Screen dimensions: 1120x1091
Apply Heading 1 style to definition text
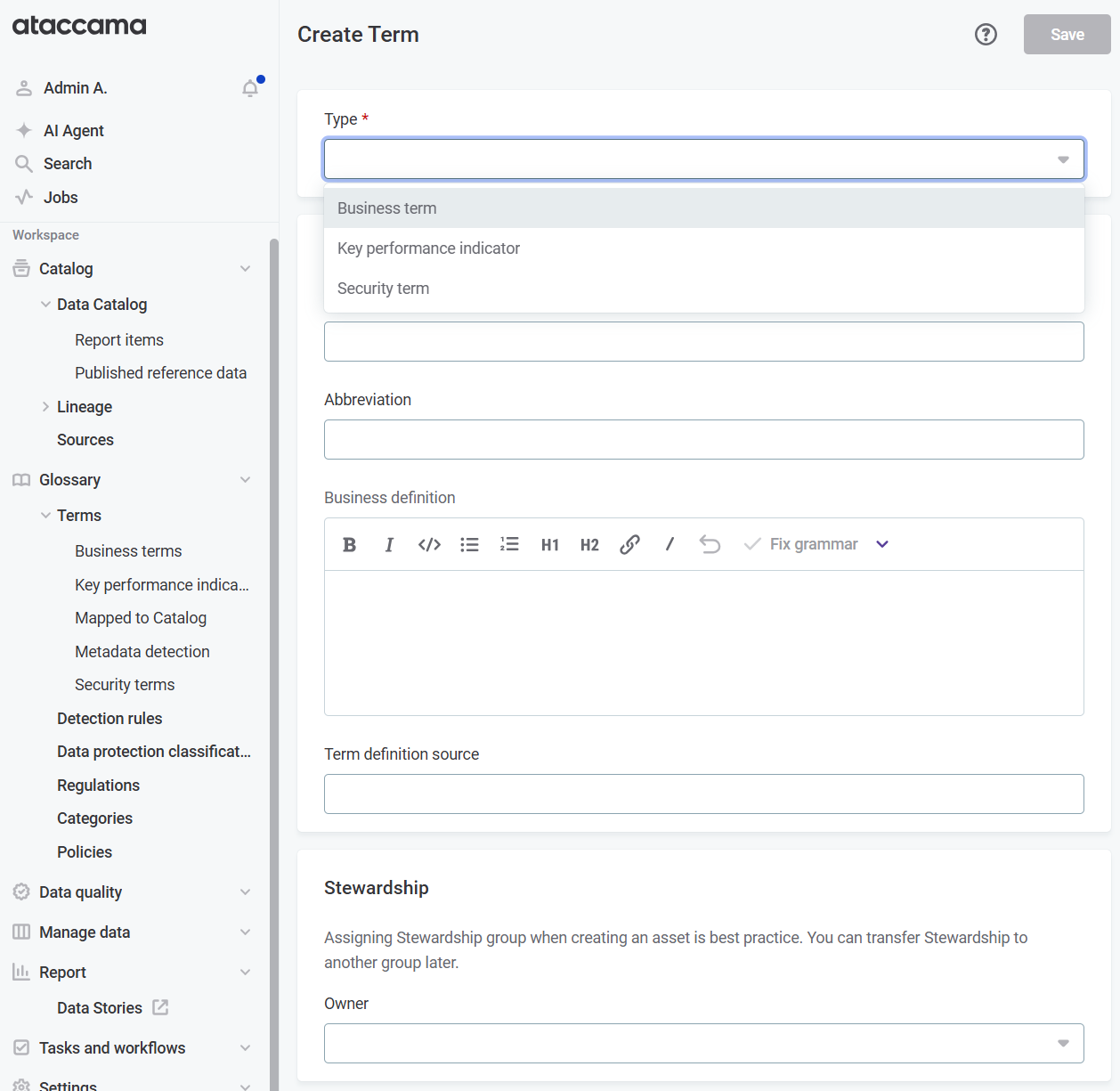click(x=549, y=544)
